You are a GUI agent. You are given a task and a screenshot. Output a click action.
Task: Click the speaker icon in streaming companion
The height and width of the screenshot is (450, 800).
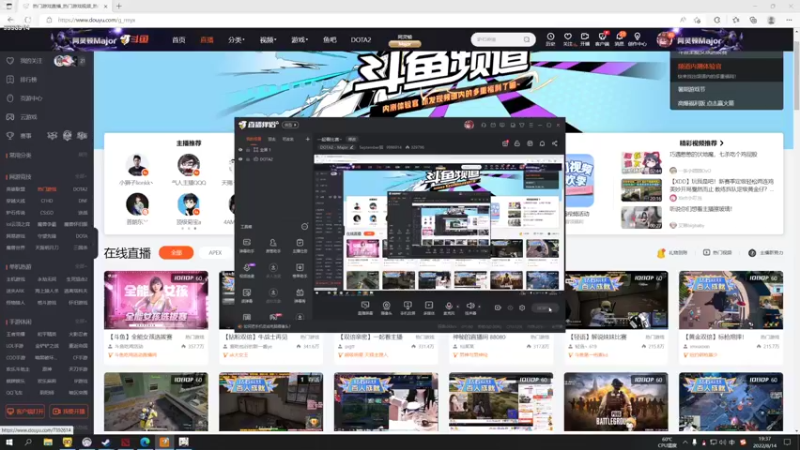[470, 305]
